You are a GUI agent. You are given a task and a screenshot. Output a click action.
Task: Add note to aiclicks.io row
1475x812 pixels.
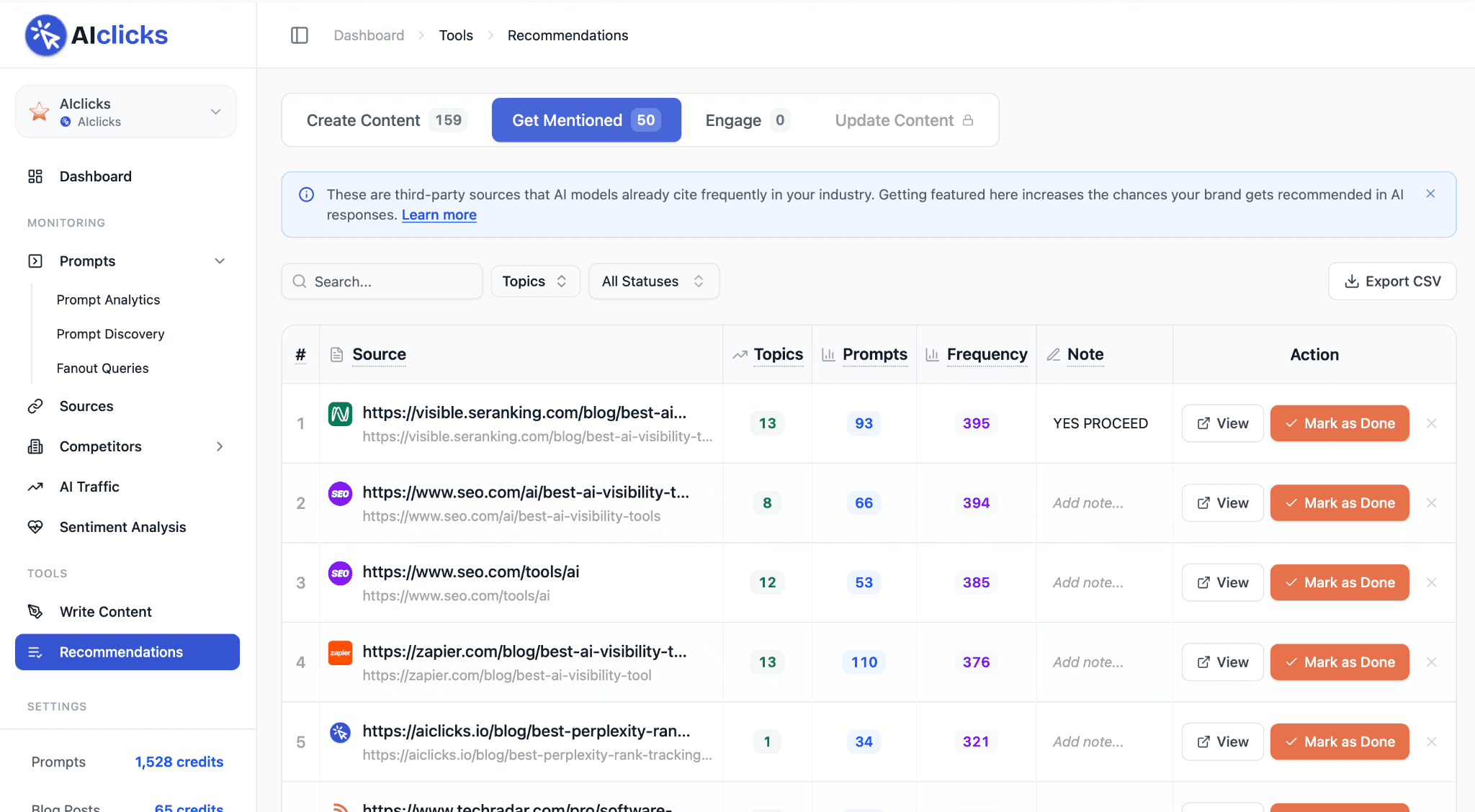1088,741
